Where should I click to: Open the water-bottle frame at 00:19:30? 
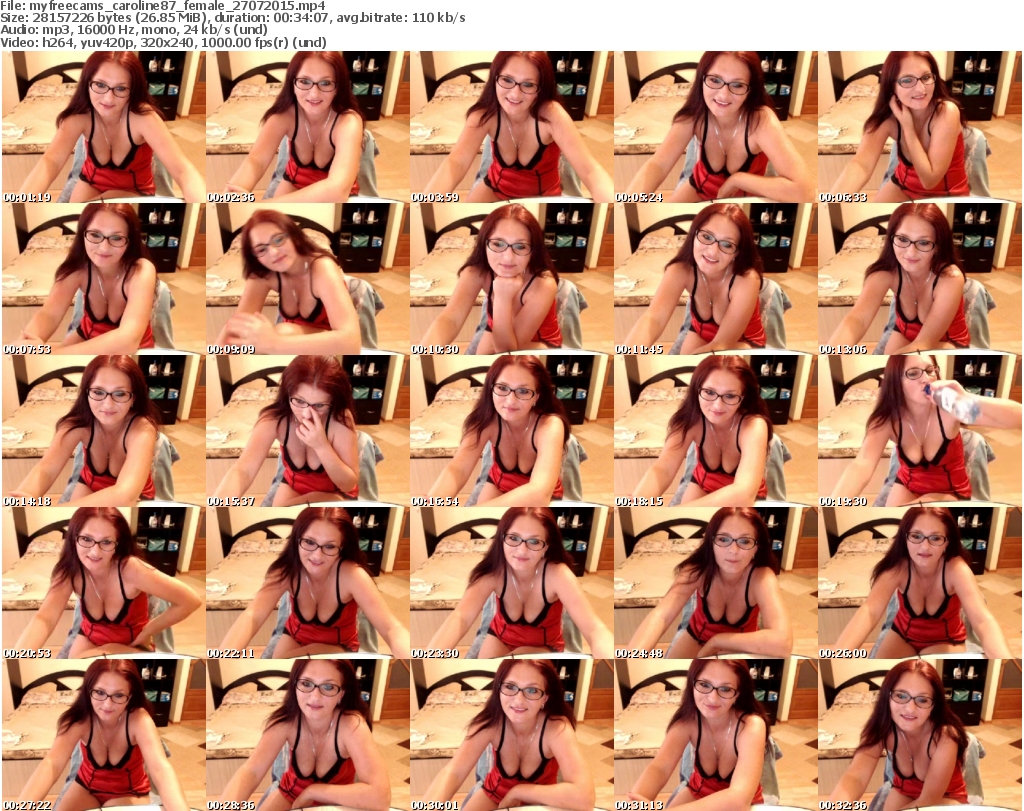point(920,431)
